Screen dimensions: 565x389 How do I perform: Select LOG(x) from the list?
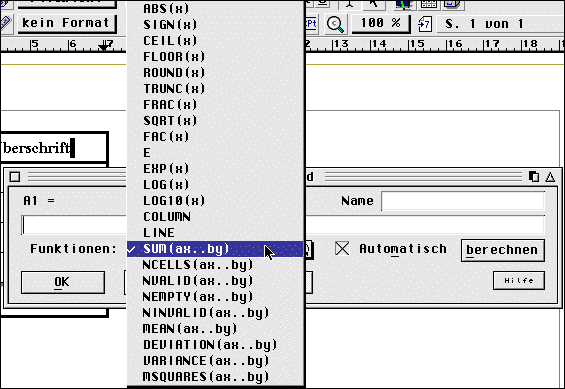tap(216, 184)
